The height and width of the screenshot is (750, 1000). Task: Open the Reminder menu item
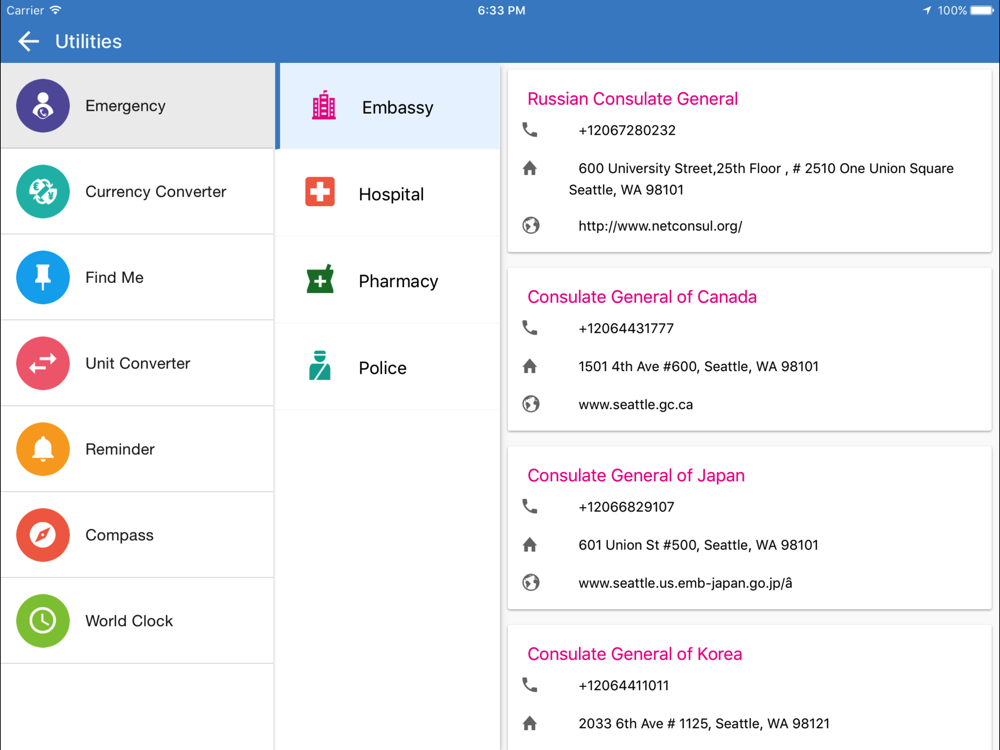pos(138,449)
